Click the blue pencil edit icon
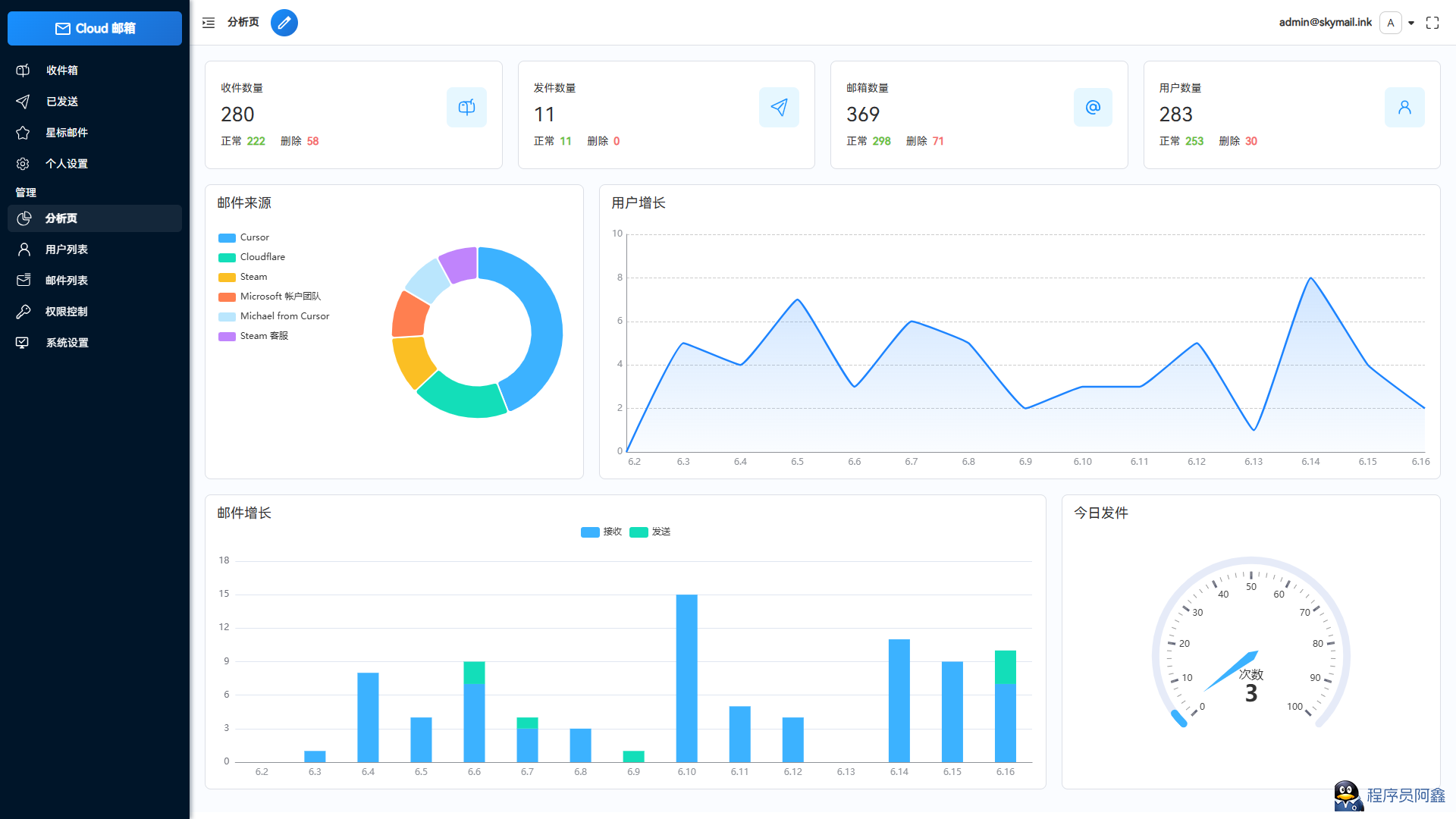1456x819 pixels. coord(284,23)
